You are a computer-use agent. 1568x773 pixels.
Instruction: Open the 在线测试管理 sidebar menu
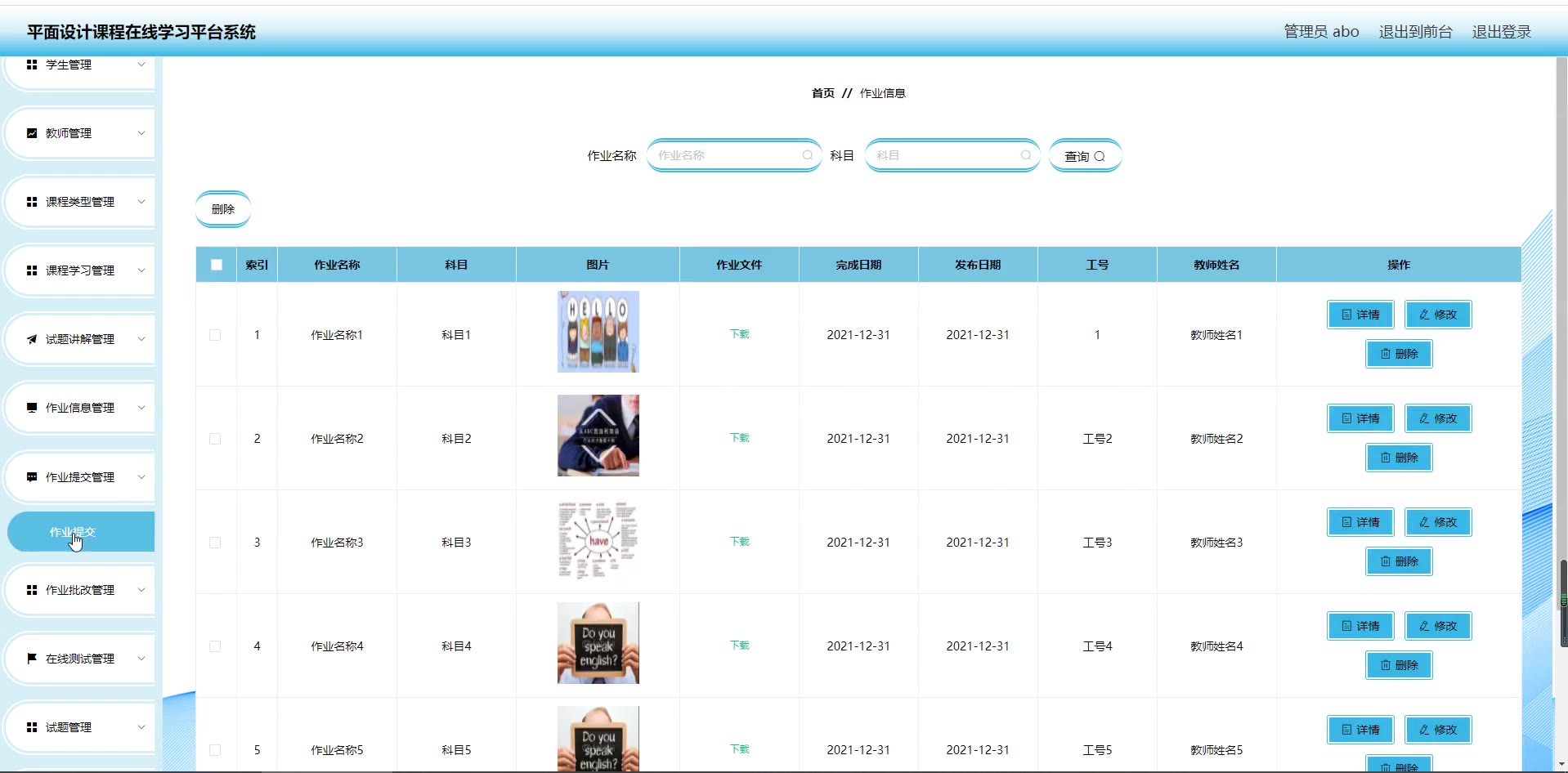80,659
